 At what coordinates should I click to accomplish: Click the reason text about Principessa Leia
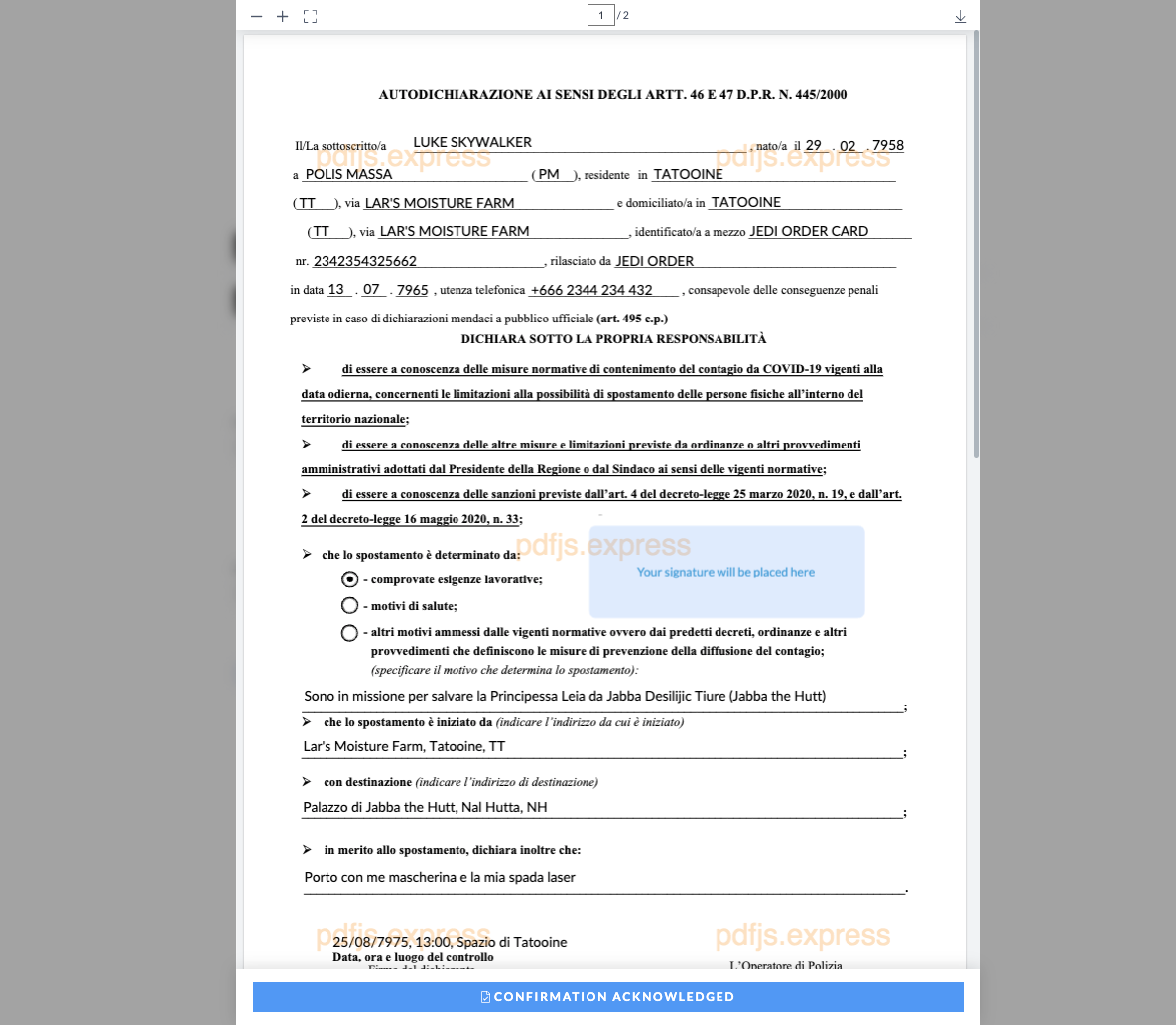(x=565, y=696)
